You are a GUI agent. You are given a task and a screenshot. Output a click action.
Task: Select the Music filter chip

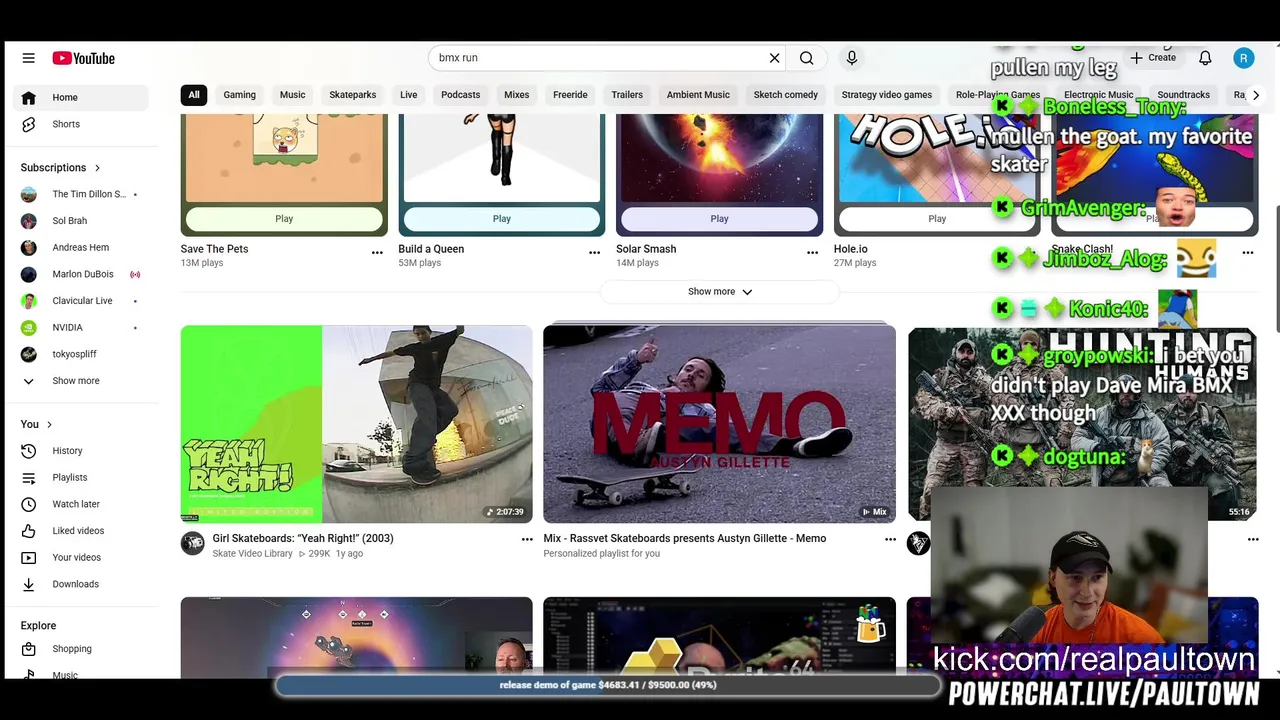[292, 95]
